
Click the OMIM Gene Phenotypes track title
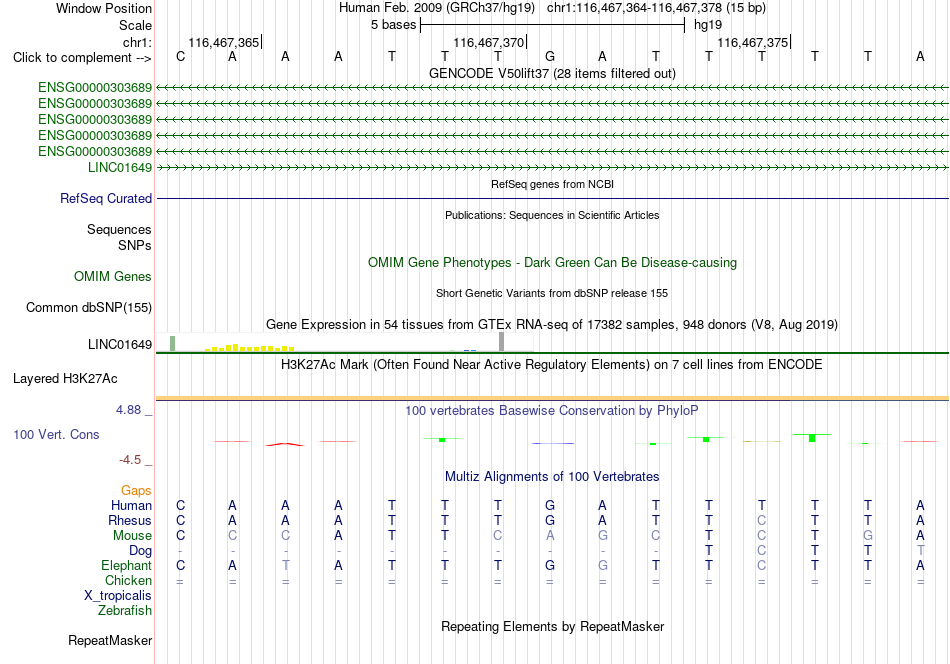pyautogui.click(x=552, y=262)
